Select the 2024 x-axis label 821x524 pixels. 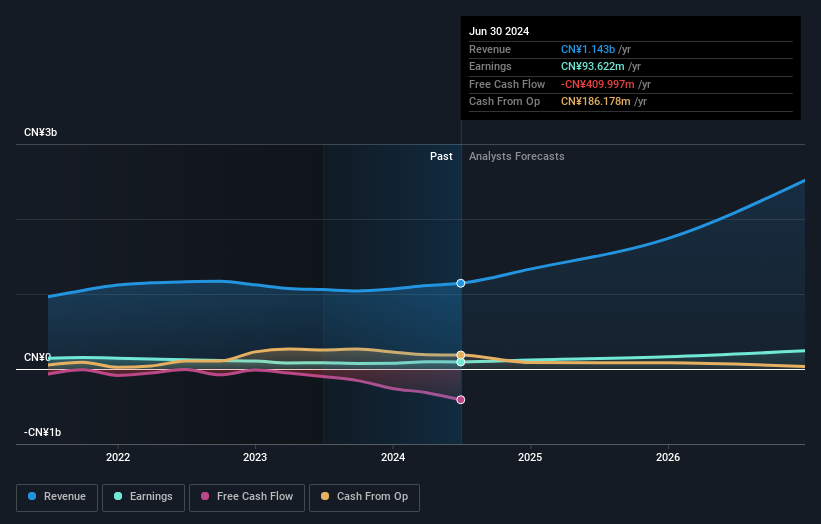(393, 458)
